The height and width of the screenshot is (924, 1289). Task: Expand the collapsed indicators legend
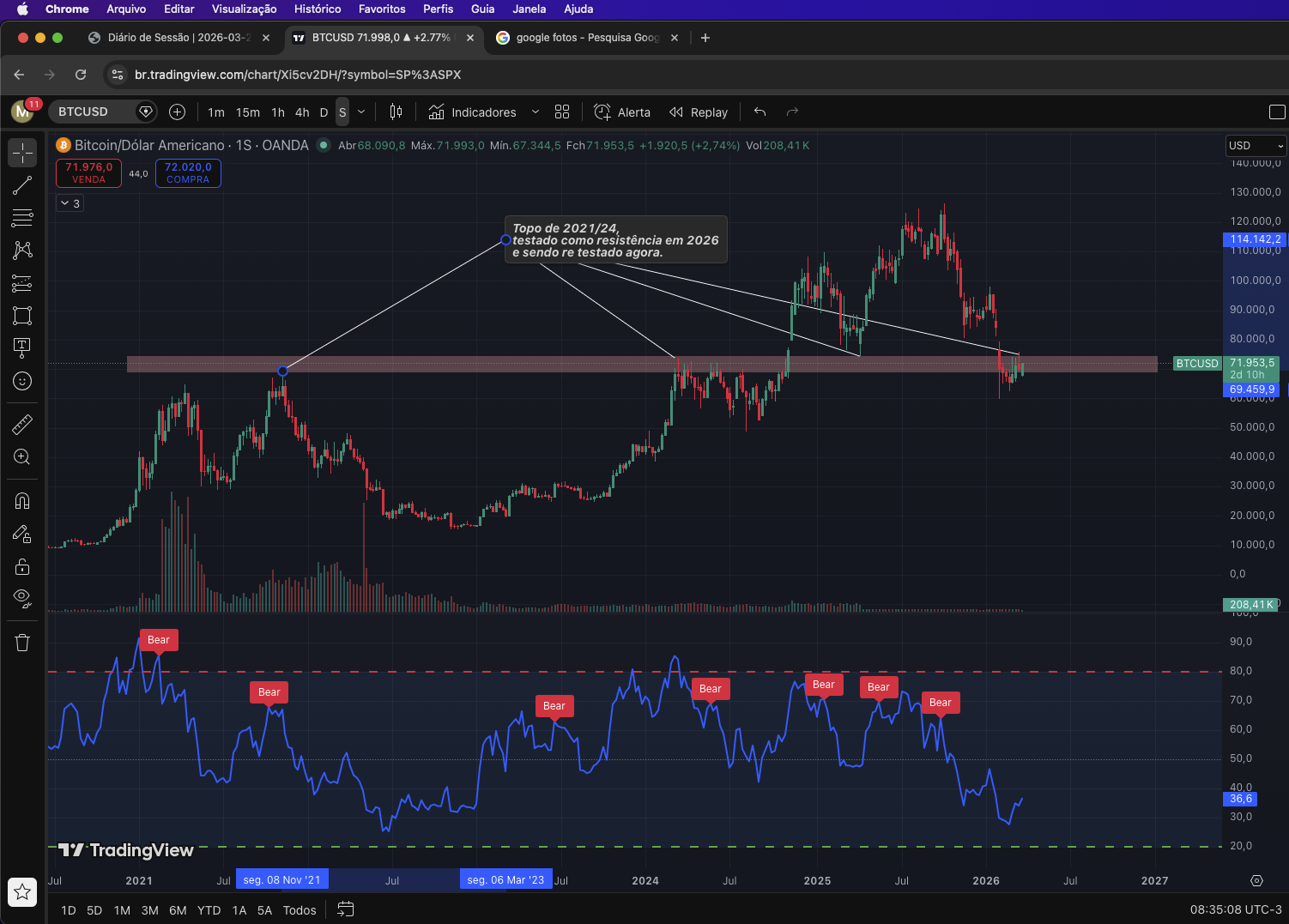(x=70, y=203)
